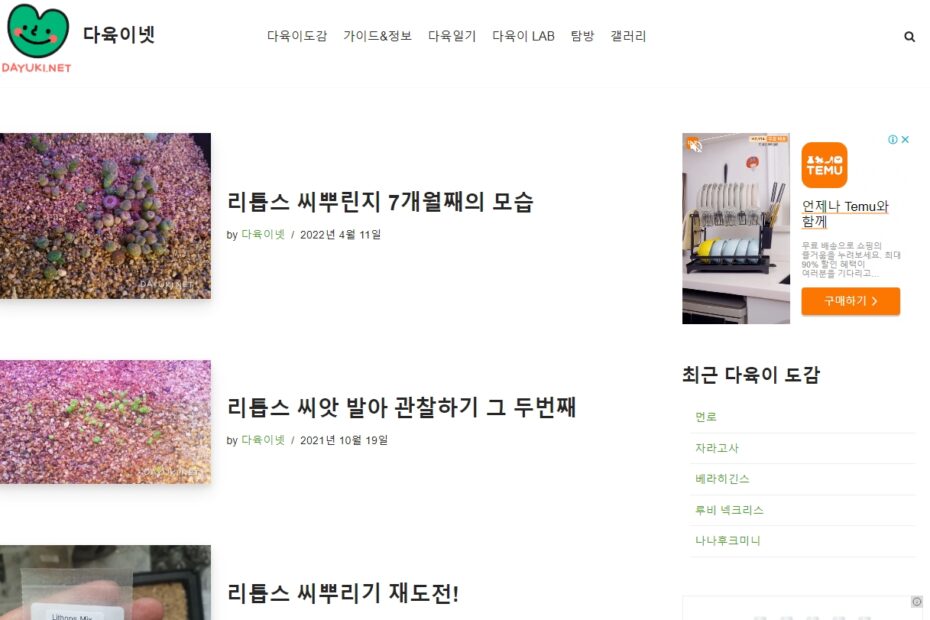This screenshot has height=620, width=930.
Task: Unmute the Temu video ad
Action: pyautogui.click(x=693, y=144)
